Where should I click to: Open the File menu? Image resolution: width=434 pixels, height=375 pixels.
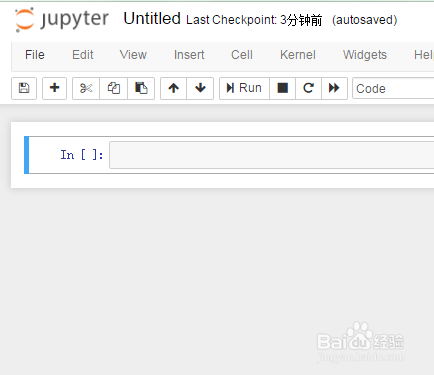pos(35,55)
